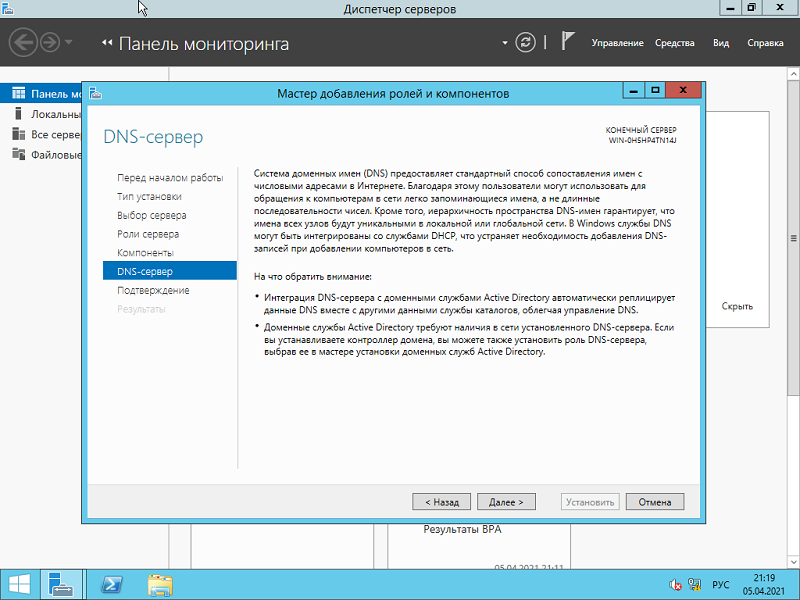Select Файловые службы icon in sidebar
800x600 pixels.
pos(18,154)
